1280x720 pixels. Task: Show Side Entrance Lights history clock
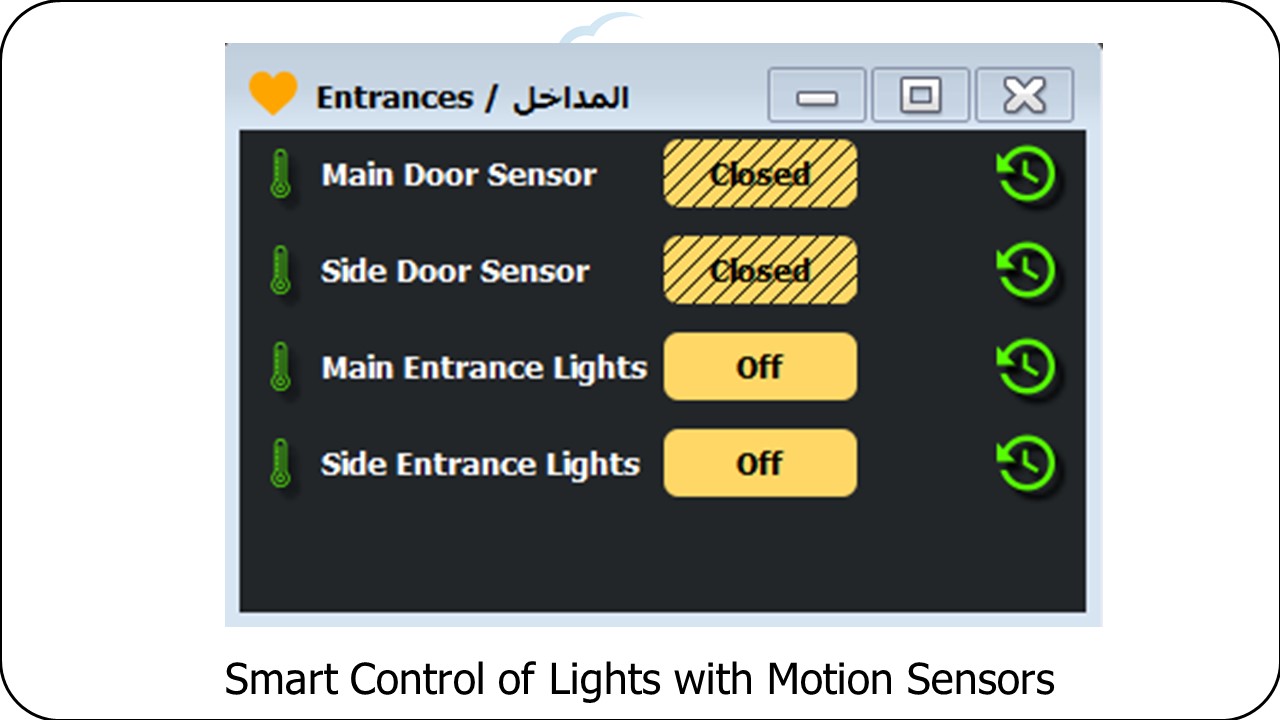pyautogui.click(x=1026, y=463)
